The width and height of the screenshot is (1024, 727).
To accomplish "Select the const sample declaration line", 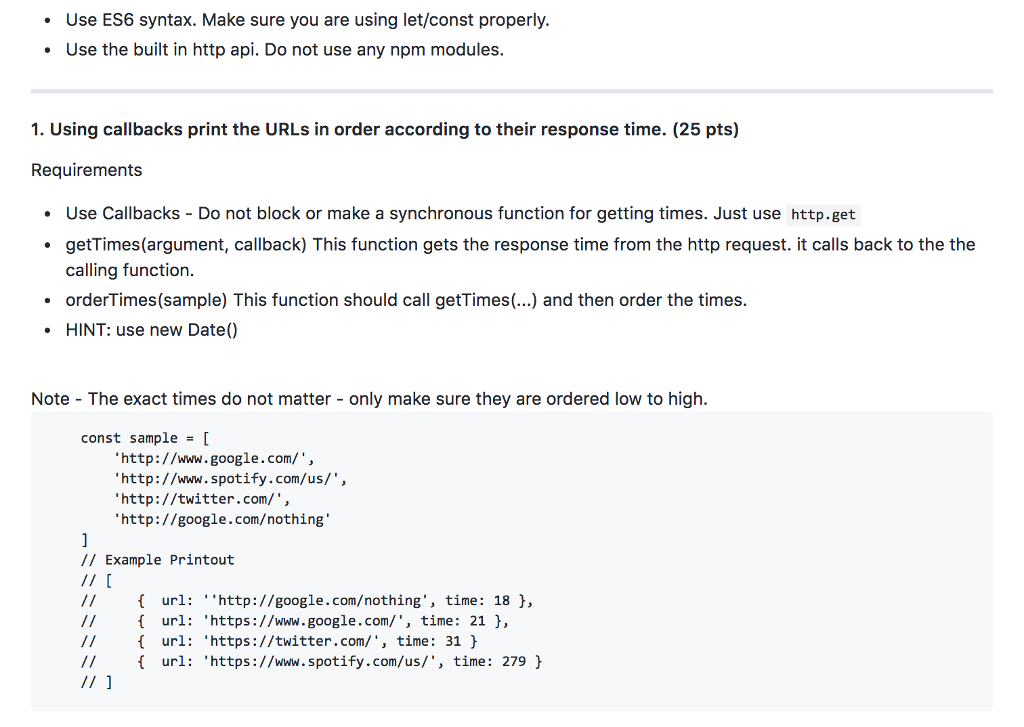I will pos(143,437).
